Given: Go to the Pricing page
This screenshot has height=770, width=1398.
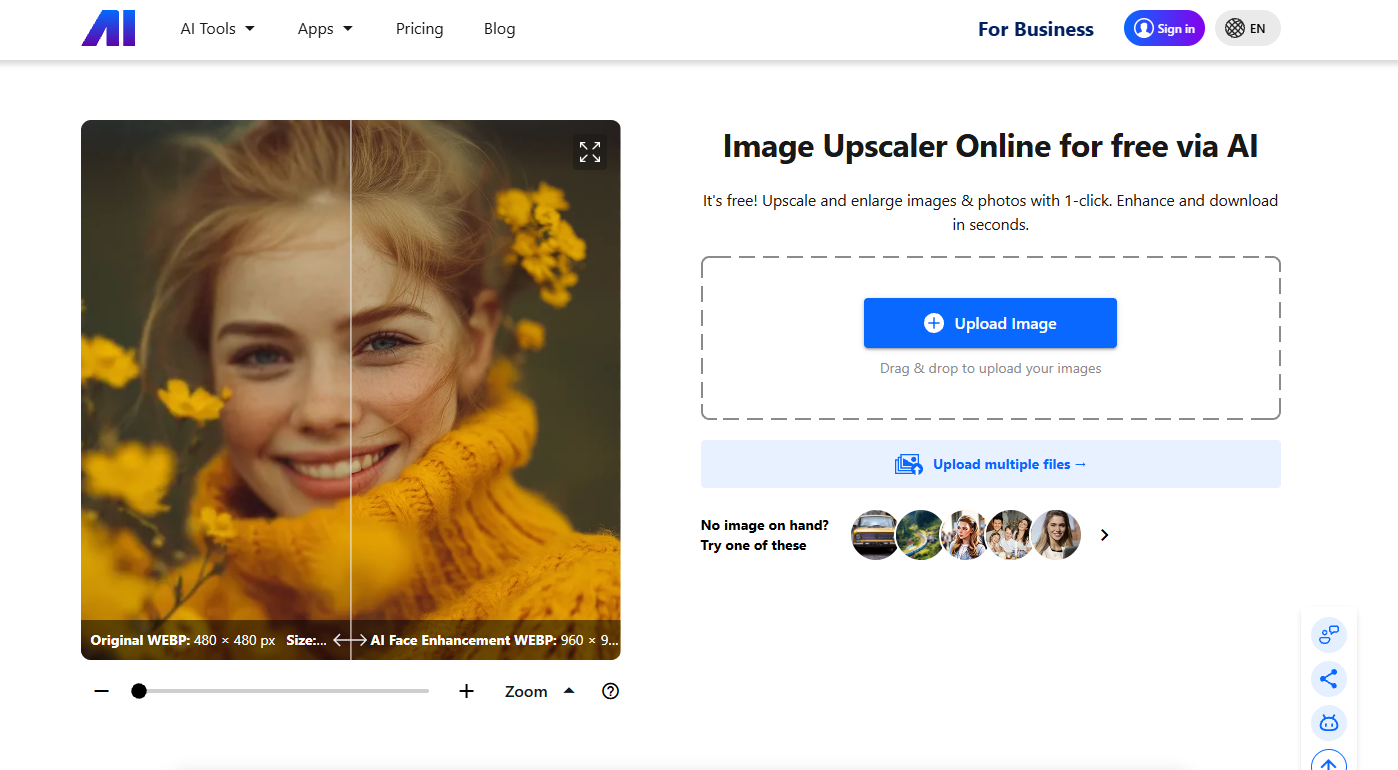Looking at the screenshot, I should pos(419,29).
